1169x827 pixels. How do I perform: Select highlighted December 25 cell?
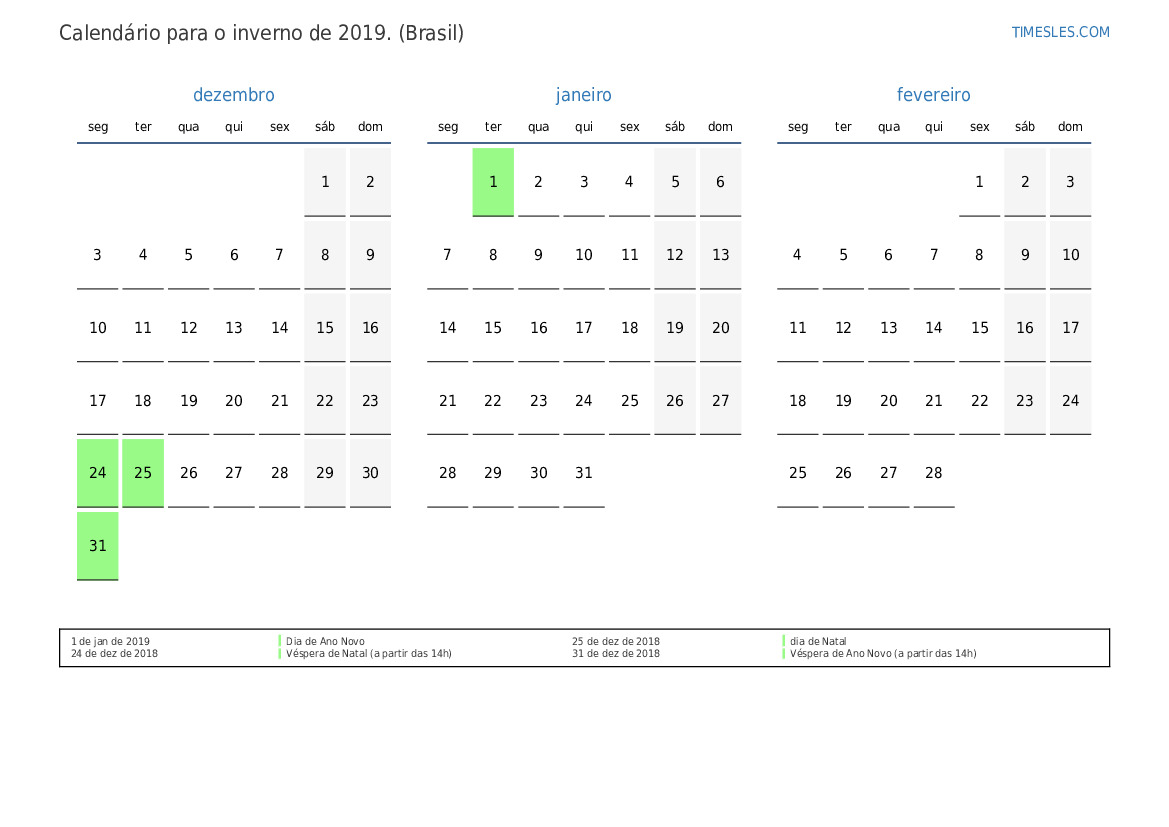(143, 473)
